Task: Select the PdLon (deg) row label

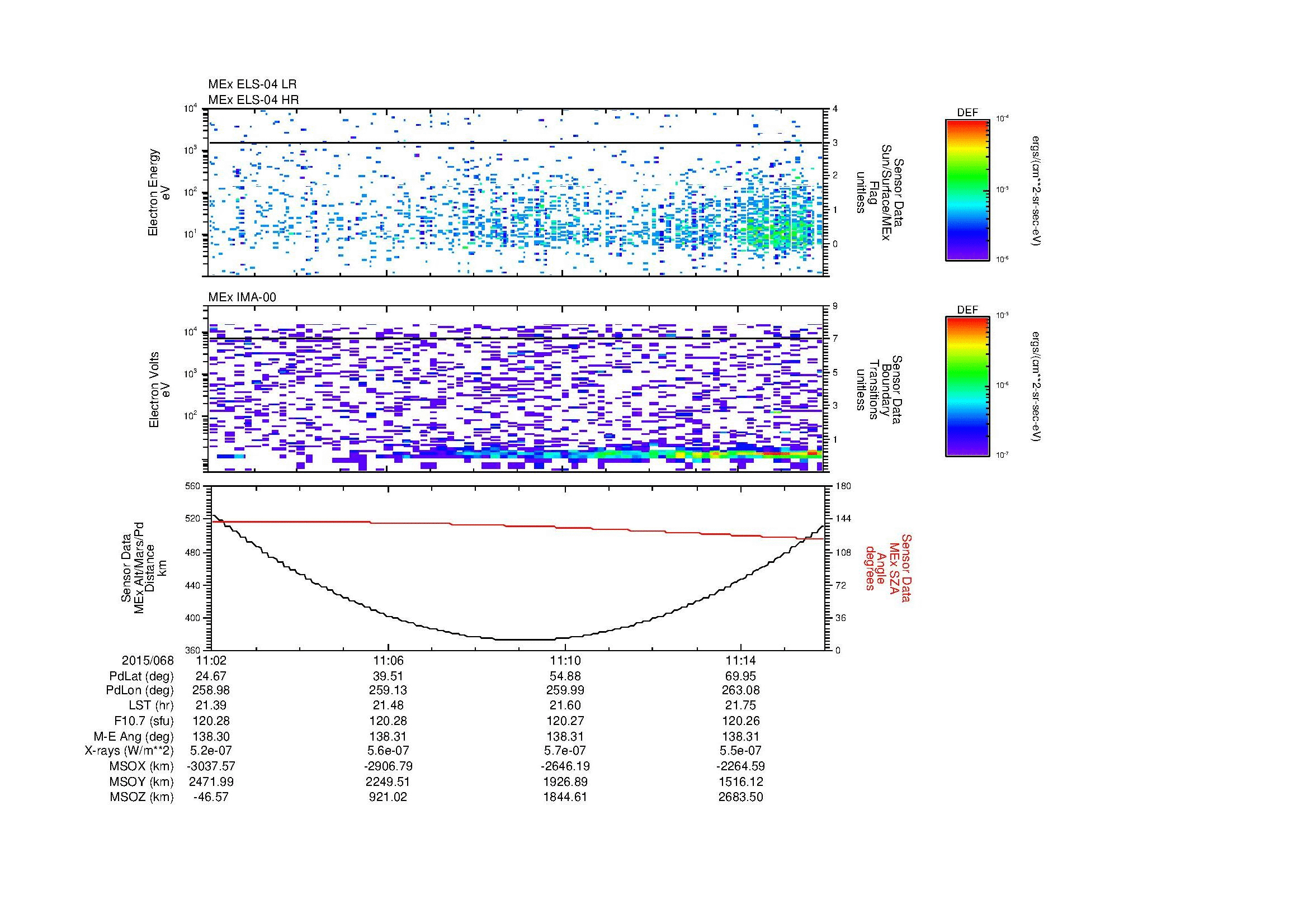Action: 140,690
